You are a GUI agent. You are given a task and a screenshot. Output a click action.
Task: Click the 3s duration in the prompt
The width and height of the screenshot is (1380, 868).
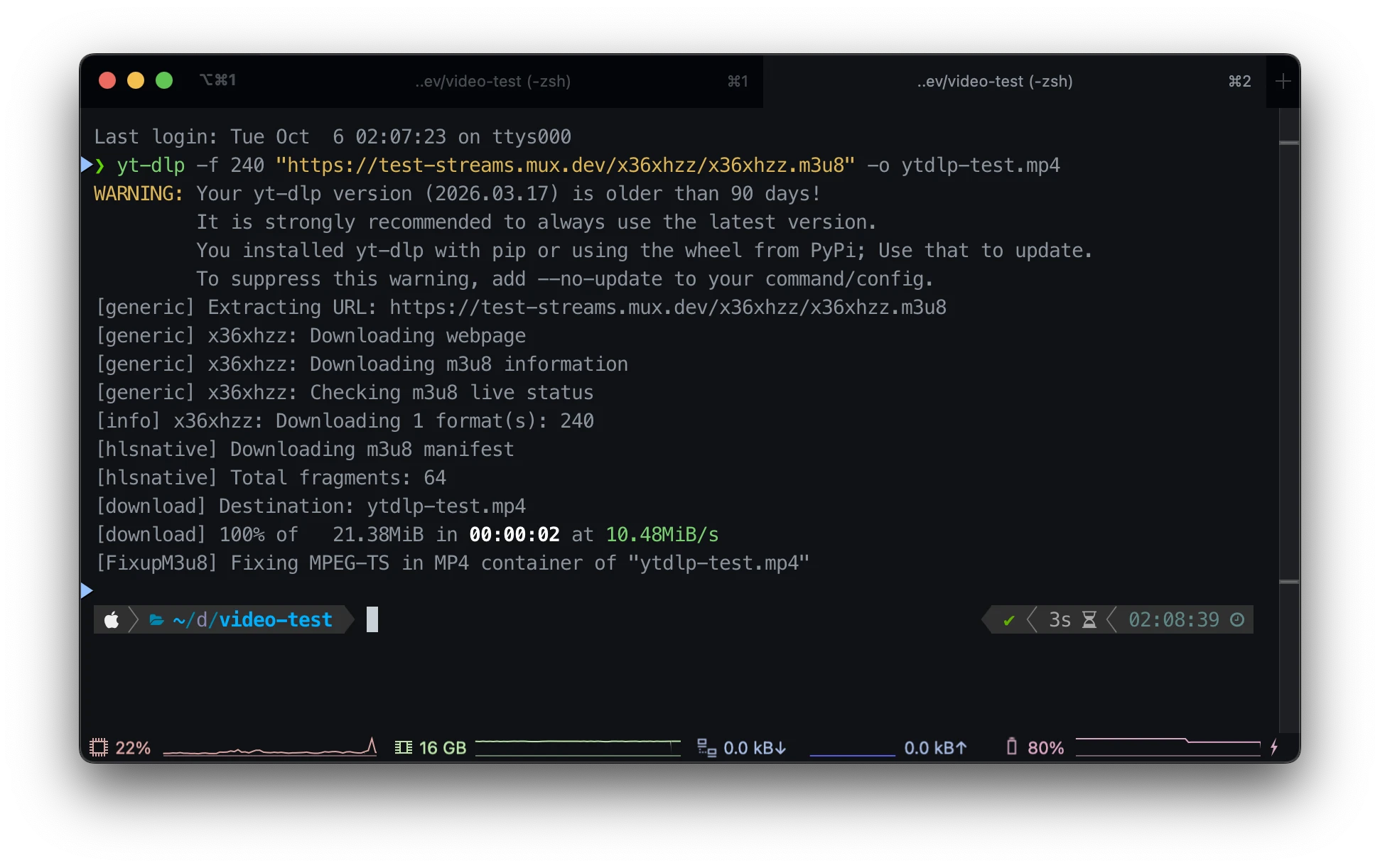[x=1060, y=620]
